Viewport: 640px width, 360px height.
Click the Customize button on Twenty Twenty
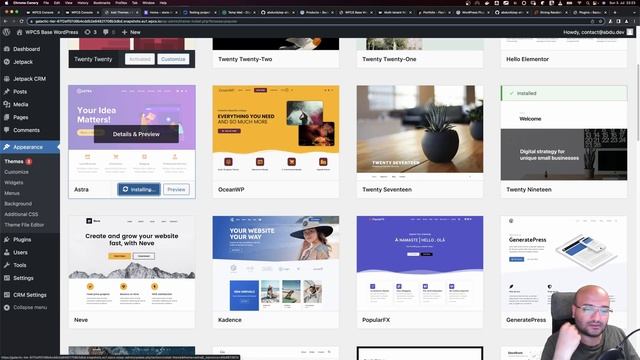pos(173,59)
